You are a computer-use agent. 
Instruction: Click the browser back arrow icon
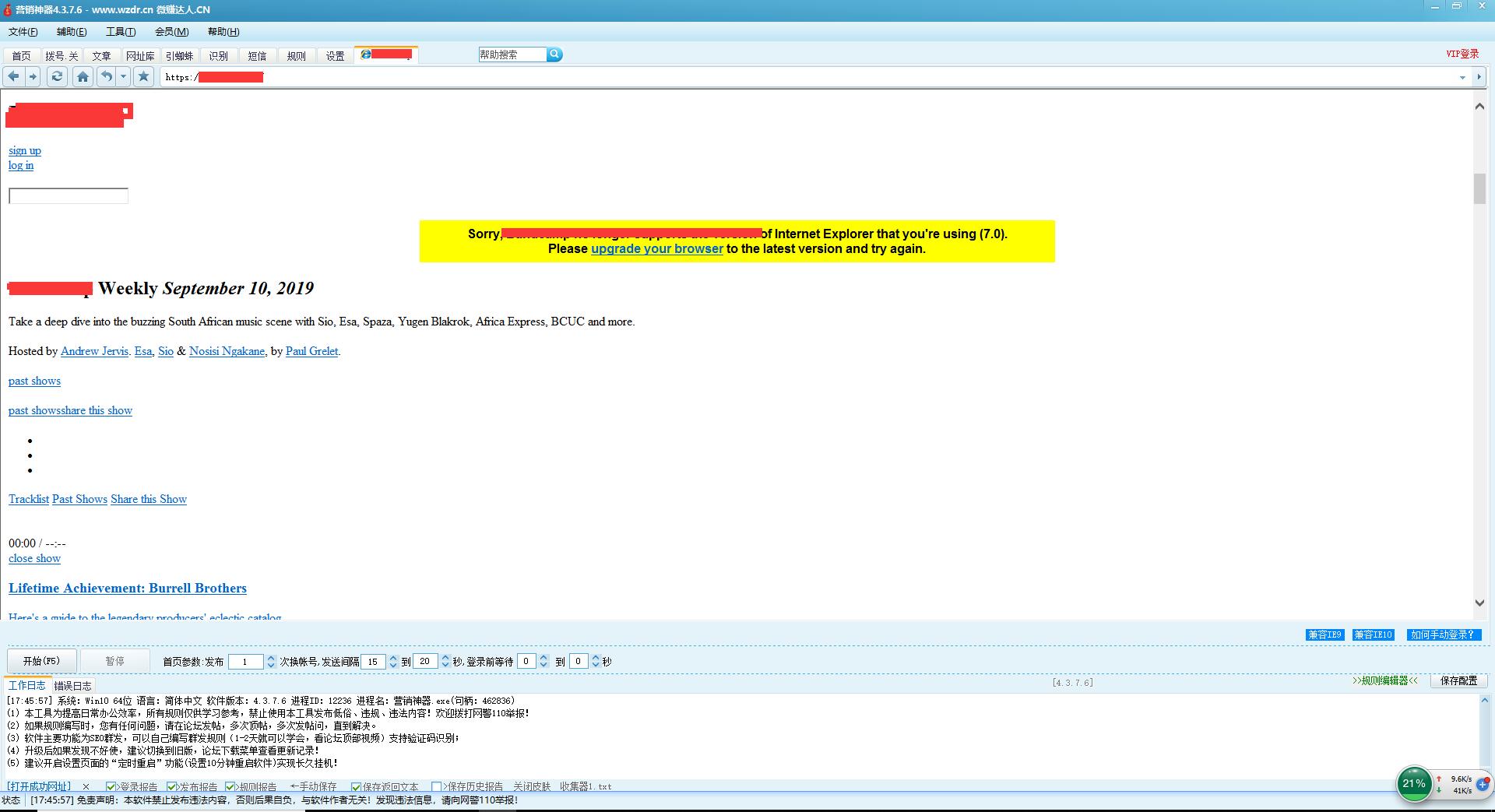[13, 76]
